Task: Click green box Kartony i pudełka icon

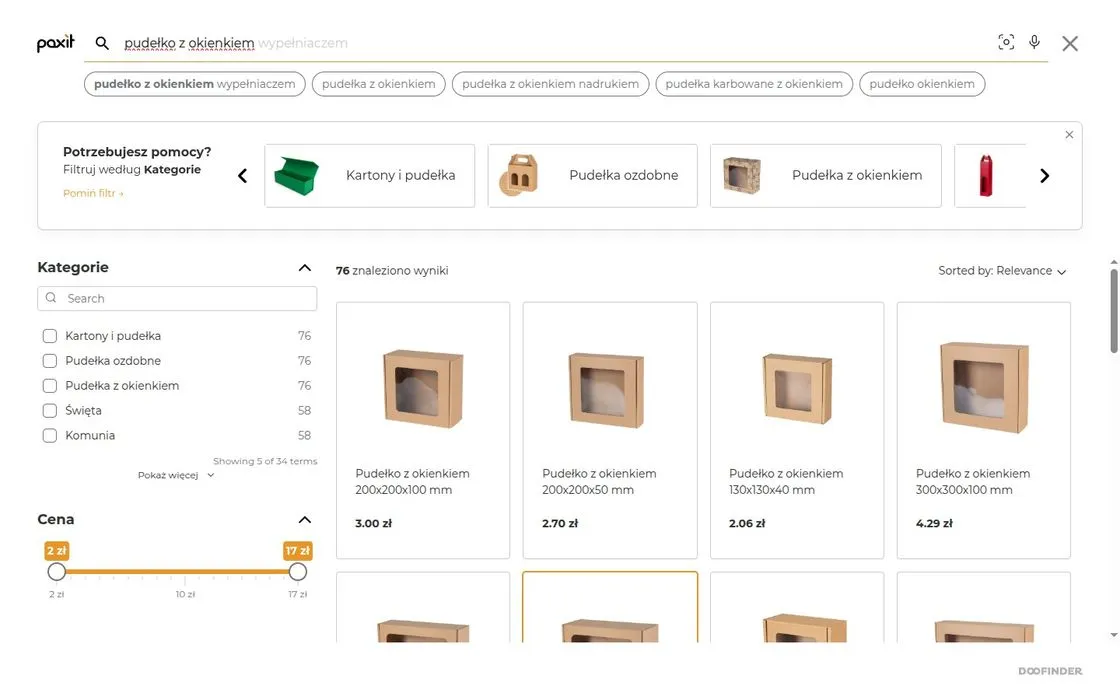Action: tap(296, 176)
